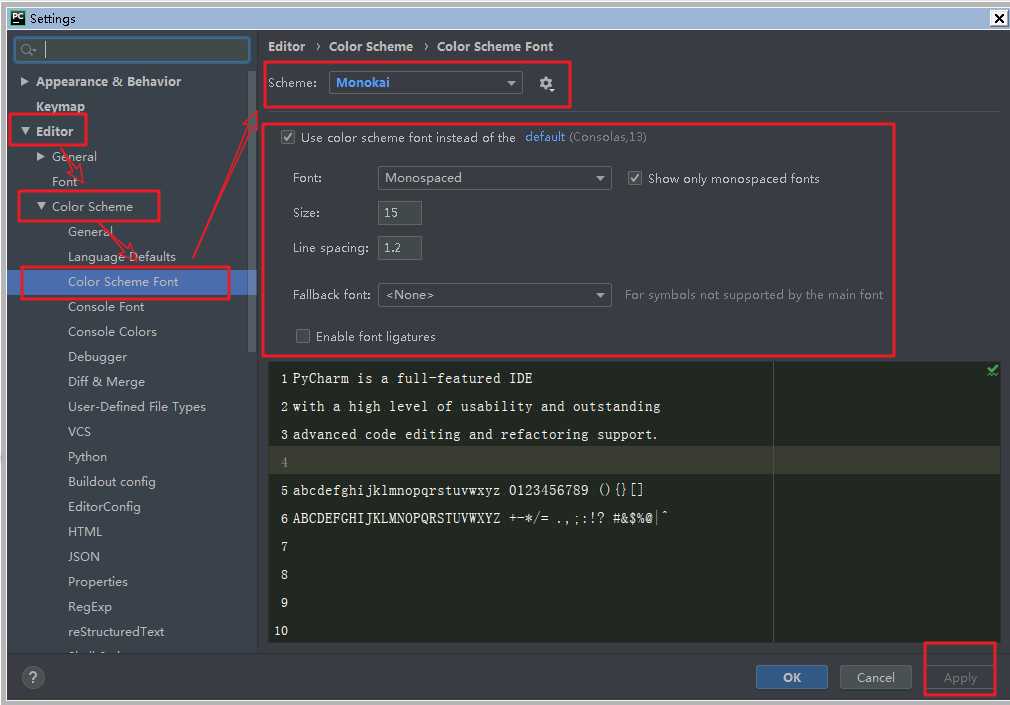Open Python color settings

(87, 457)
